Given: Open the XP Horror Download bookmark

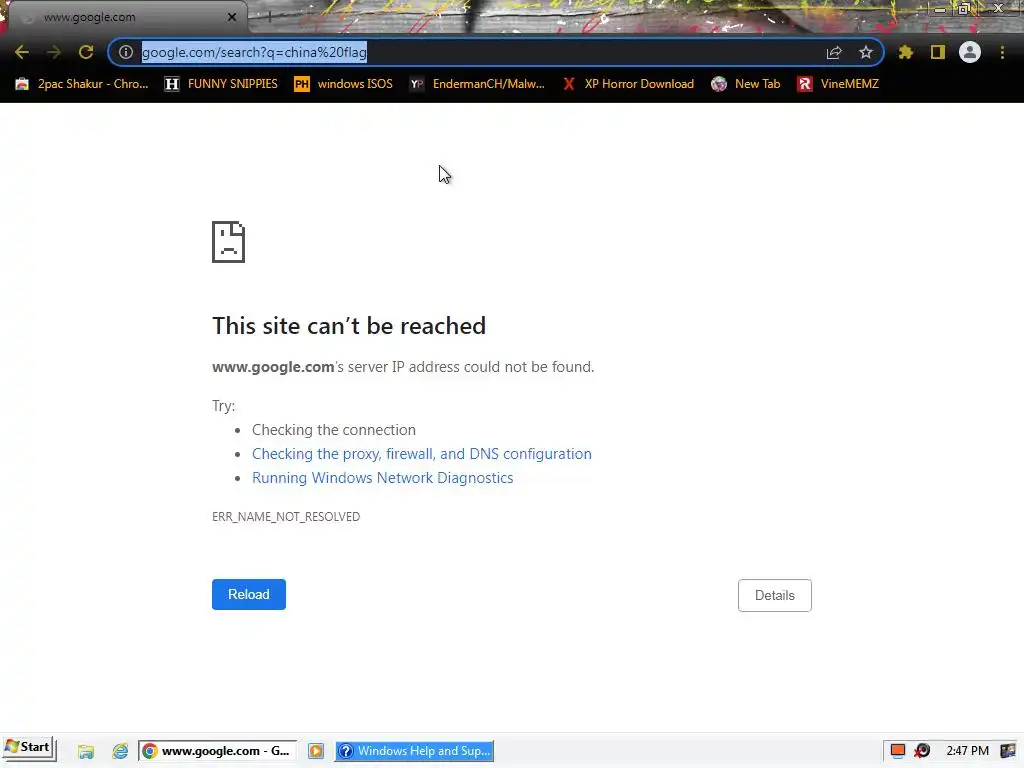Looking at the screenshot, I should (x=628, y=84).
